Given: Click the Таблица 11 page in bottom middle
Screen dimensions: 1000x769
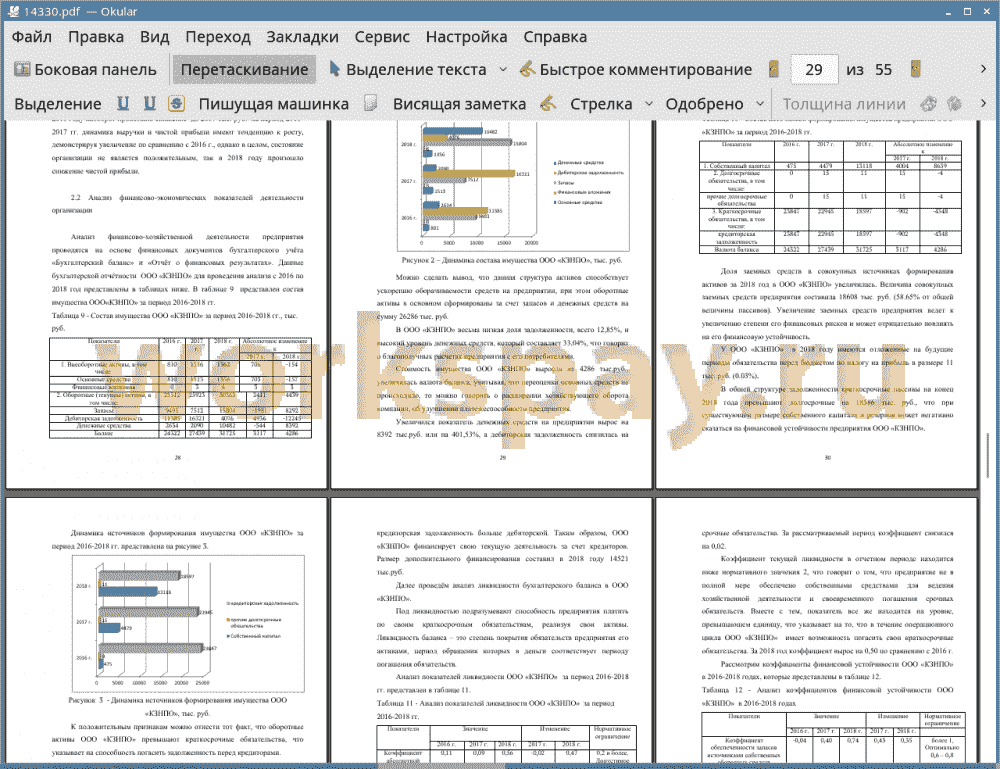Looking at the screenshot, I should pyautogui.click(x=491, y=631).
